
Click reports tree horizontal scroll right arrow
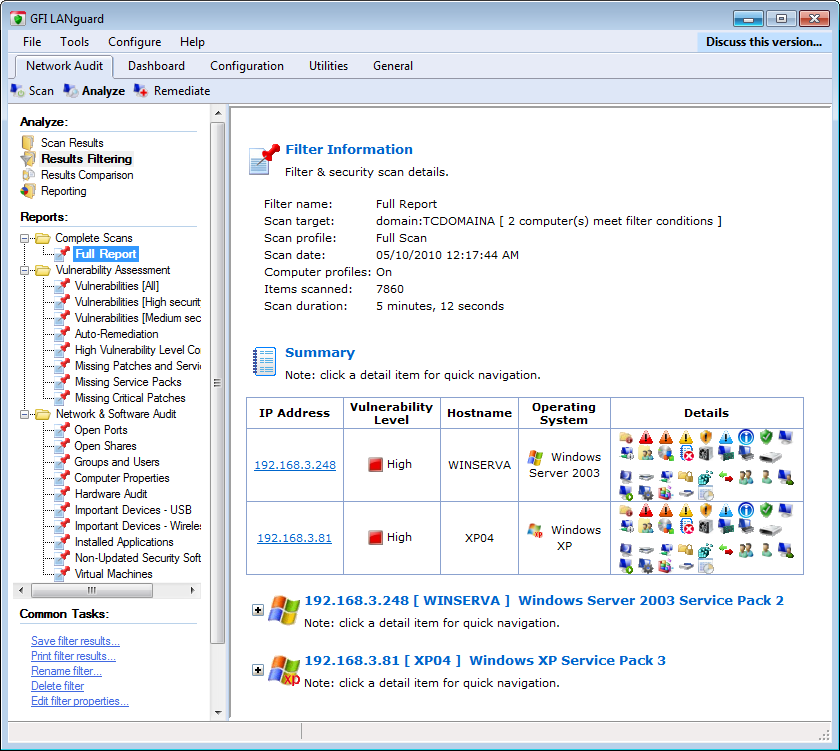[x=192, y=590]
